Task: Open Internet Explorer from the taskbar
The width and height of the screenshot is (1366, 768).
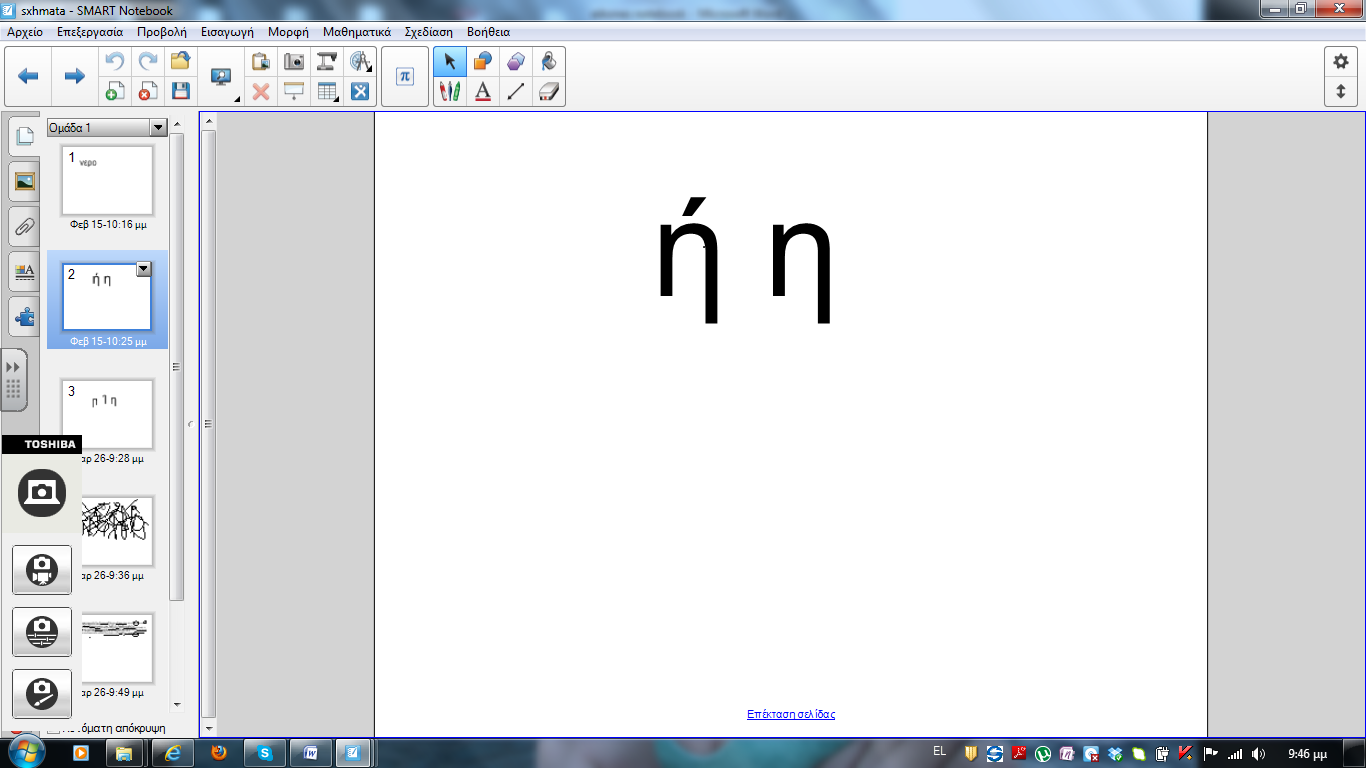Action: pos(171,753)
